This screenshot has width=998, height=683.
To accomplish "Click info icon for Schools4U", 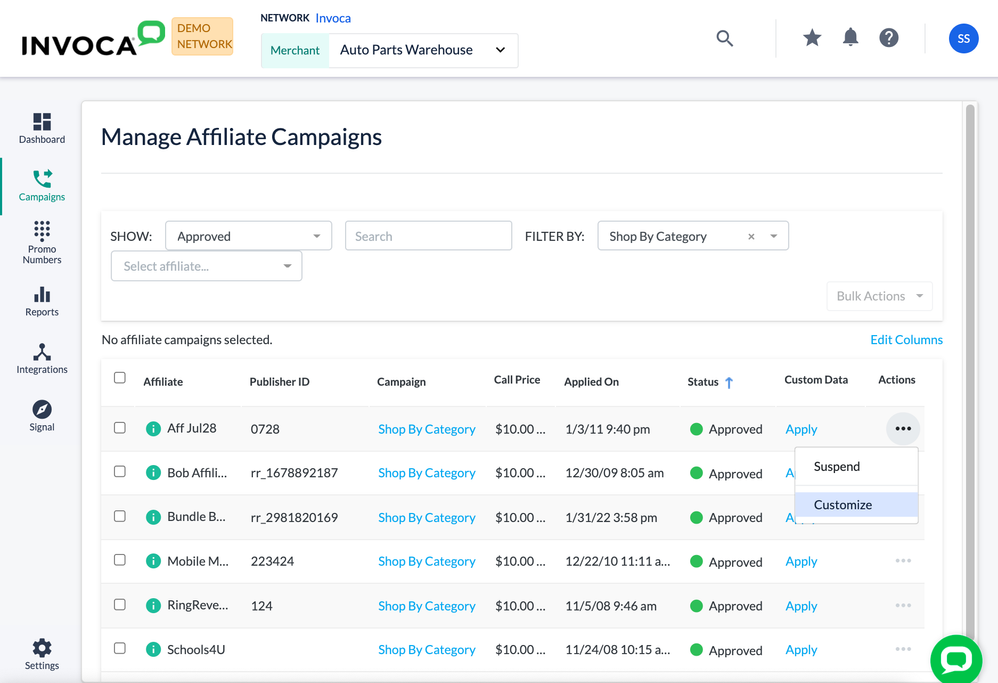I will 153,649.
